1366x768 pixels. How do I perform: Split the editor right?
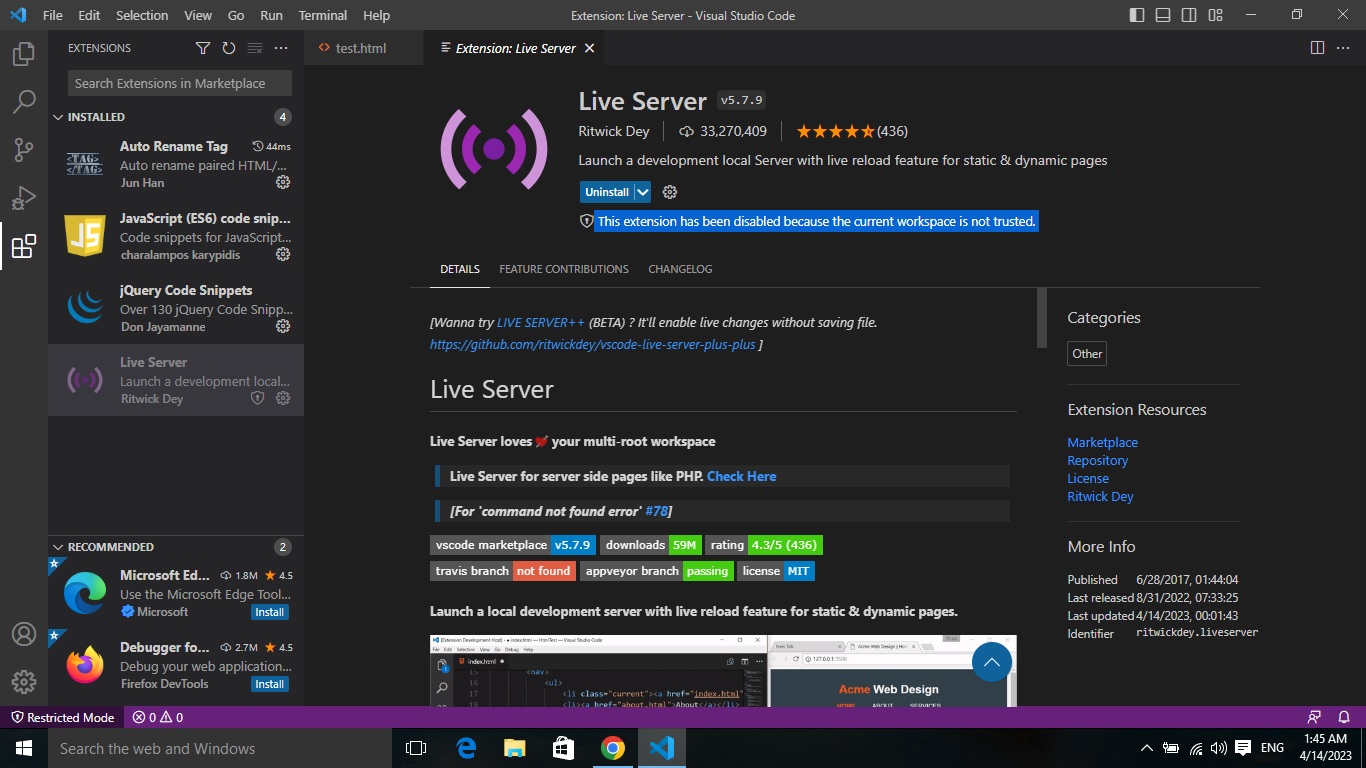point(1318,48)
